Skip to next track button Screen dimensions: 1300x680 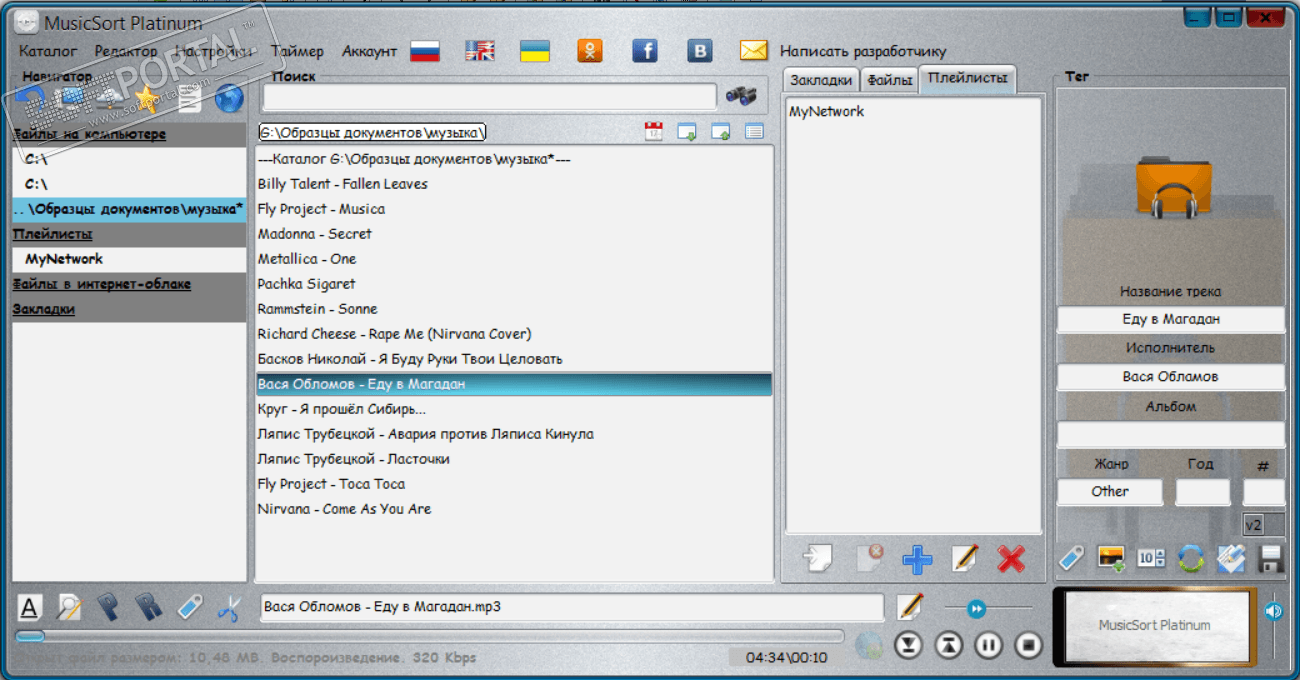(x=908, y=645)
